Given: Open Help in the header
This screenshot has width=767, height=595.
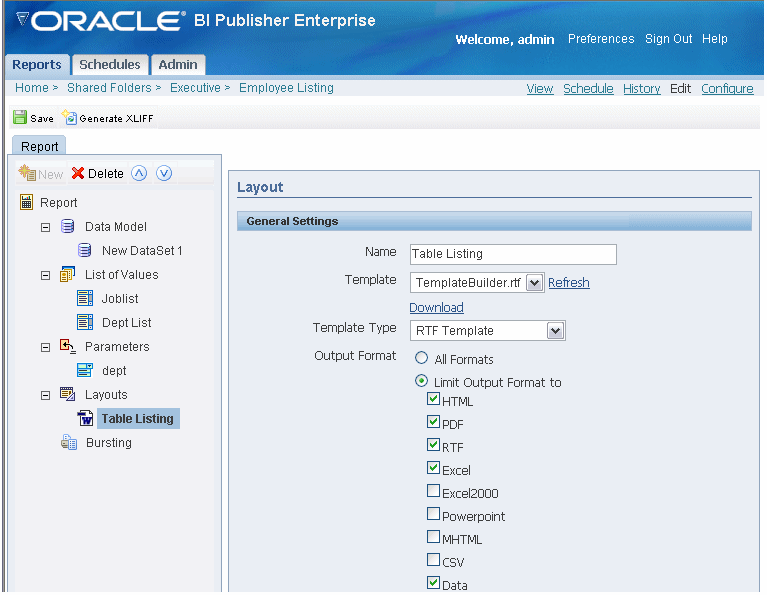Looking at the screenshot, I should click(x=715, y=39).
